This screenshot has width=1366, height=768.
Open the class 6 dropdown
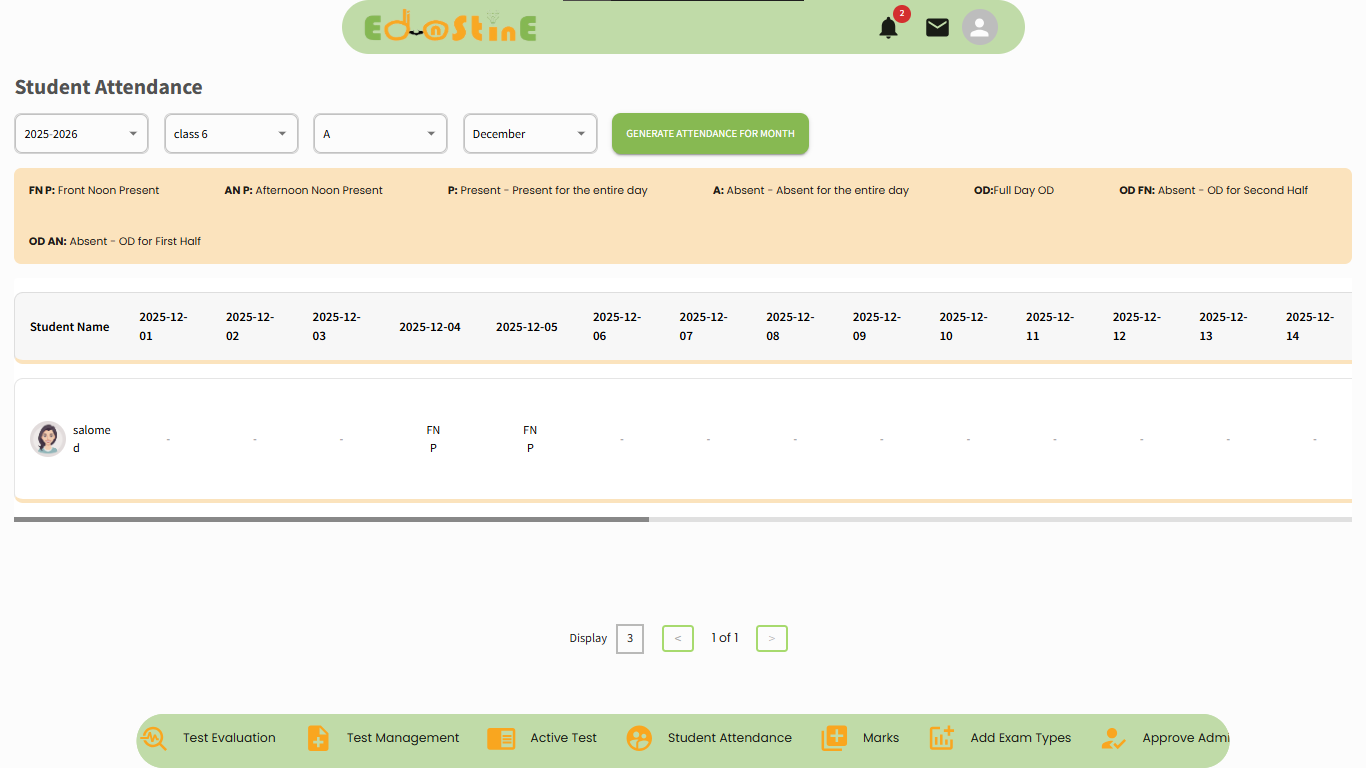click(x=231, y=134)
